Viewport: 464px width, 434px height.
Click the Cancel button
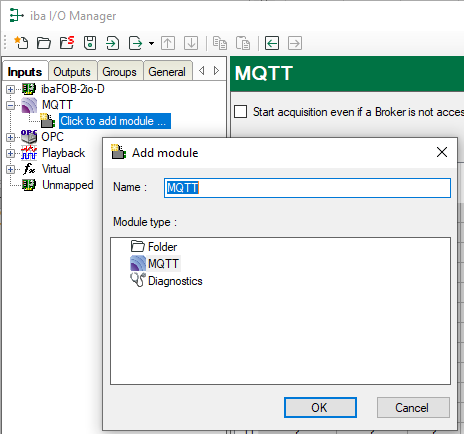pyautogui.click(x=413, y=407)
